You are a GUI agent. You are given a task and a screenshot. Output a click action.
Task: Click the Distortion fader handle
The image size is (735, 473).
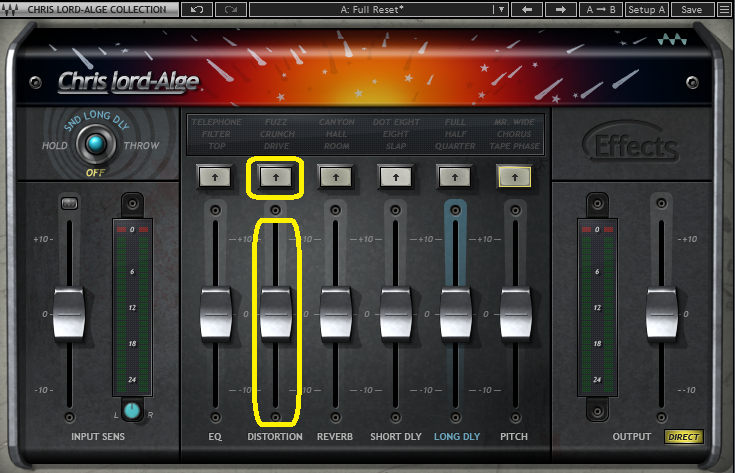[x=276, y=313]
